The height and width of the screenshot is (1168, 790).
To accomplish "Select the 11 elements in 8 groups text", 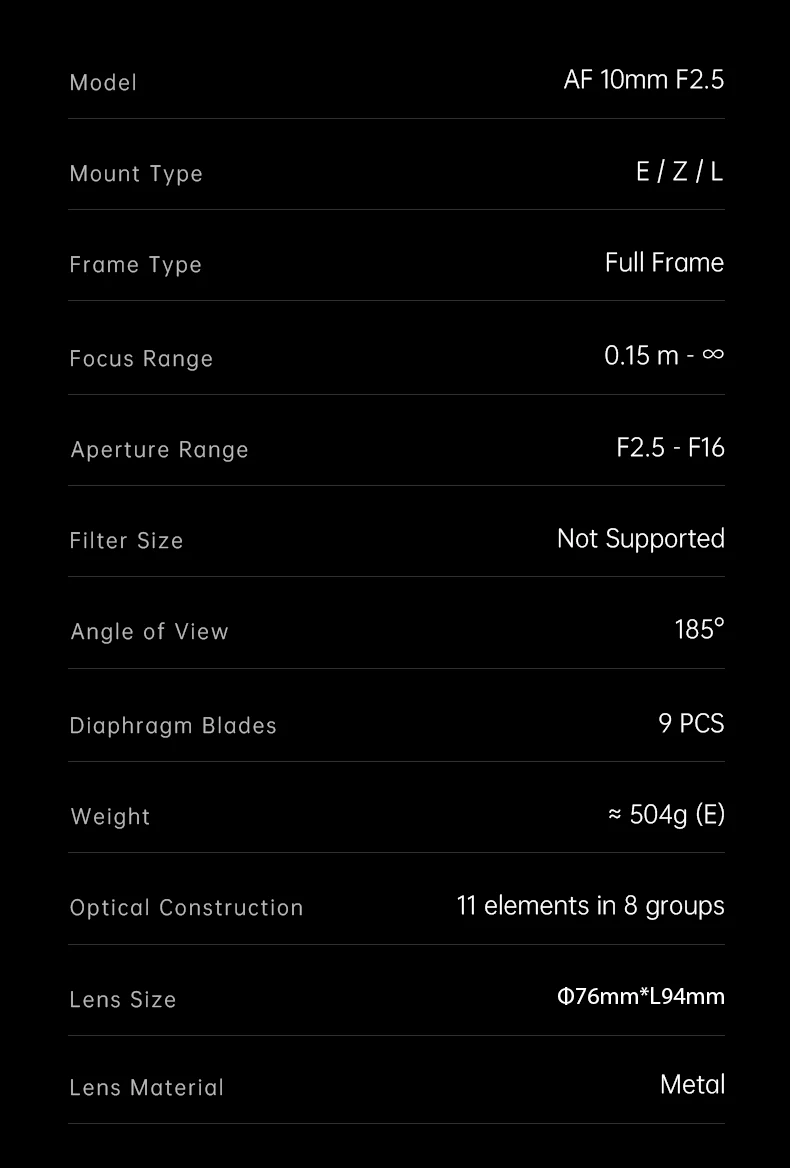I will [590, 906].
